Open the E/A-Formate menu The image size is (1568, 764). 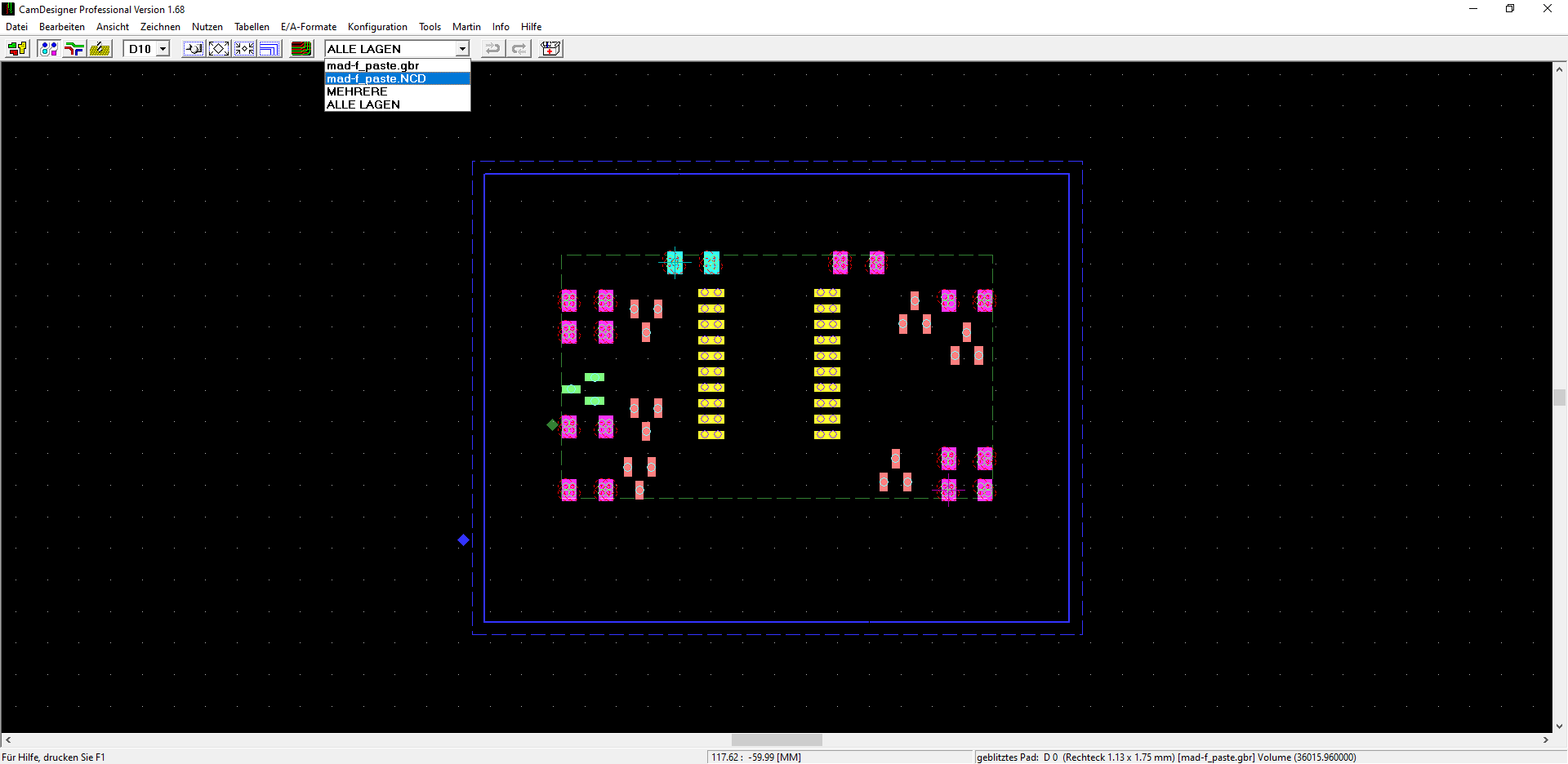[x=308, y=27]
